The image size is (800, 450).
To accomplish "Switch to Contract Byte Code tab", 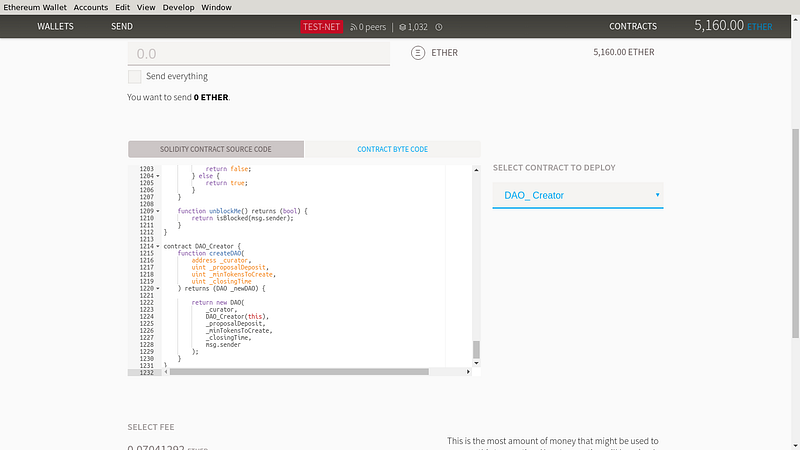I will click(x=392, y=149).
